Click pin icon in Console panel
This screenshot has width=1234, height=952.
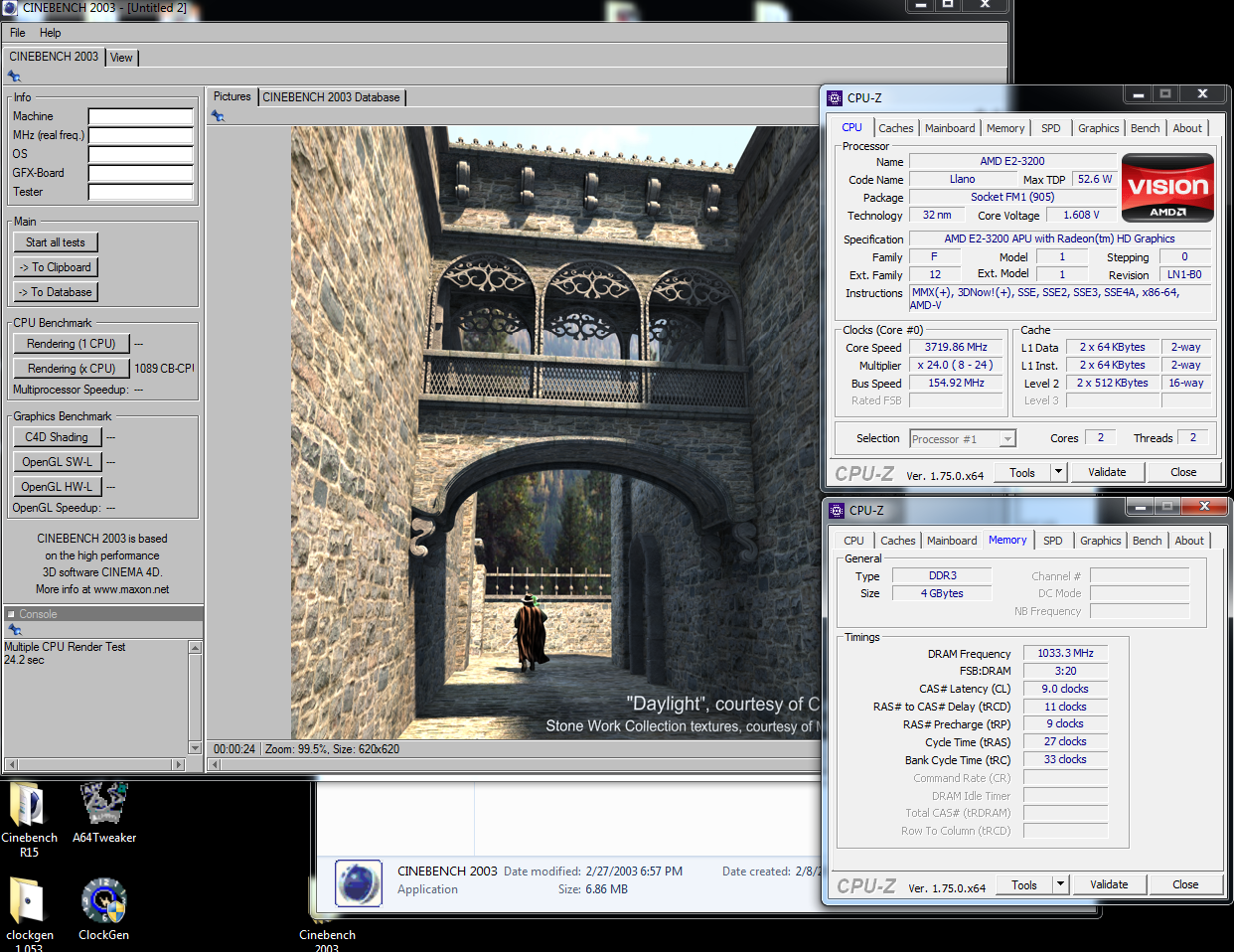[14, 630]
